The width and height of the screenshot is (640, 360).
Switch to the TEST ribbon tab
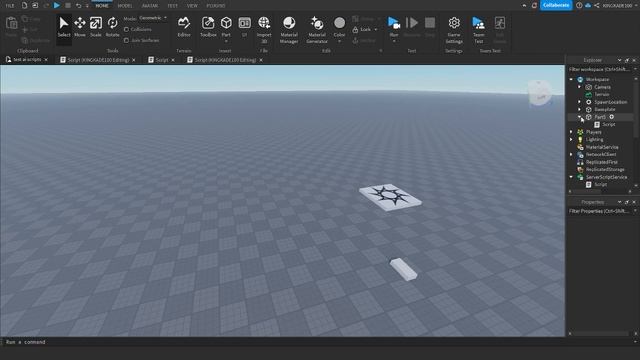coord(172,6)
